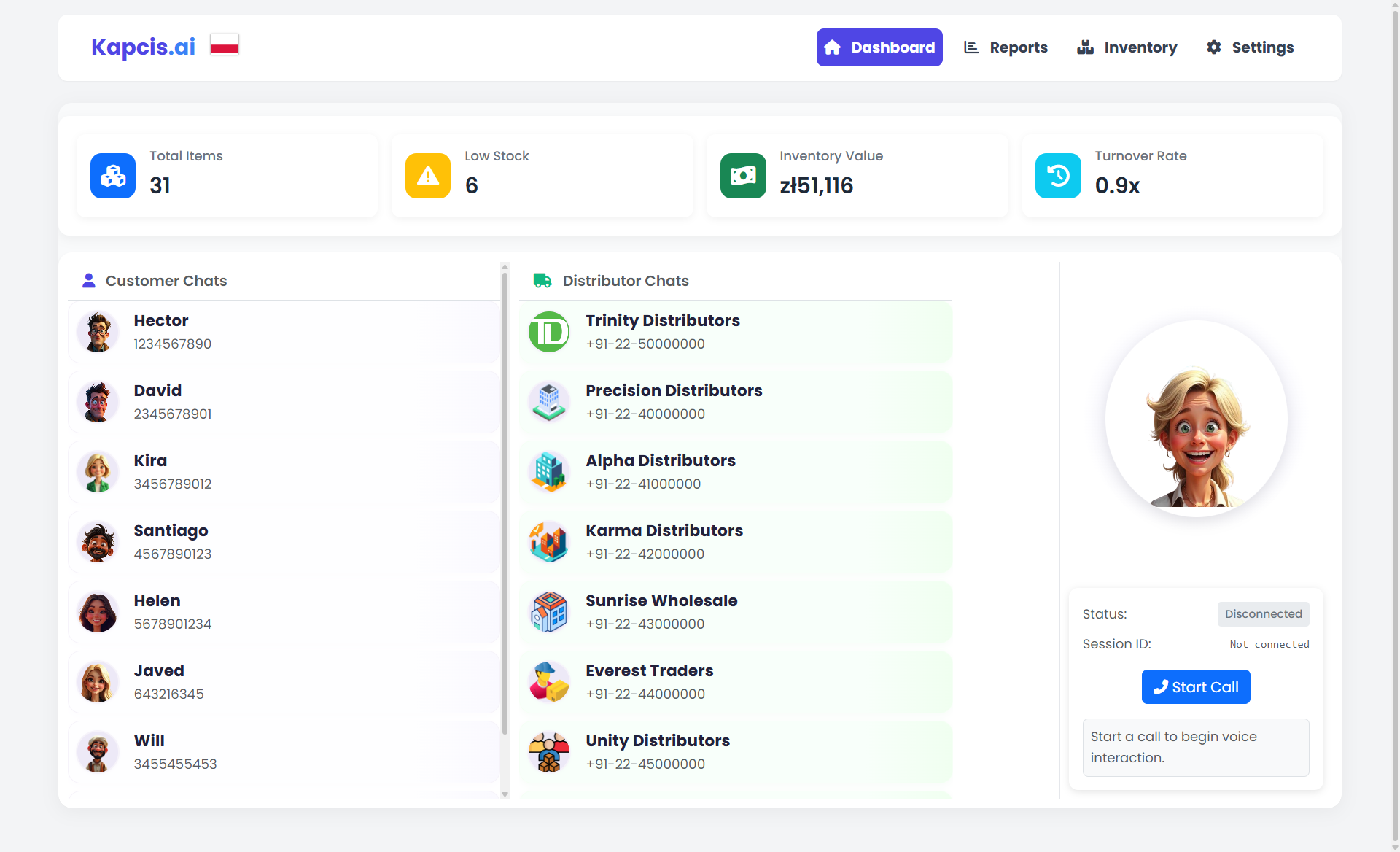The image size is (1400, 852).
Task: Click the Disconnected status badge
Action: coord(1263,613)
